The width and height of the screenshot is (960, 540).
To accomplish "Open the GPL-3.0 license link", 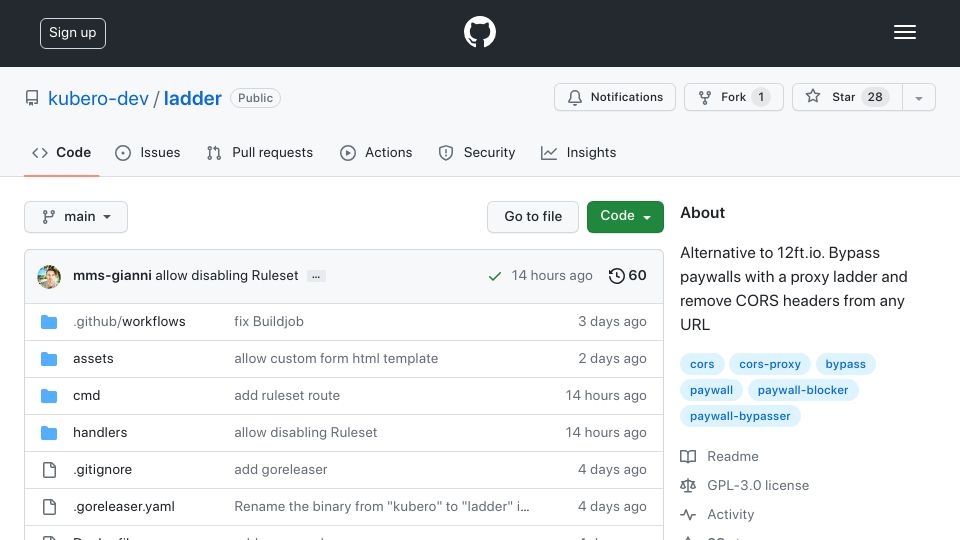I will click(x=758, y=486).
